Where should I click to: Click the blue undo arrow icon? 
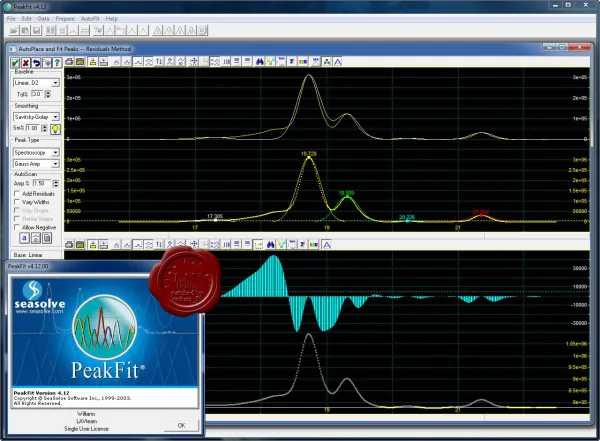(36, 62)
